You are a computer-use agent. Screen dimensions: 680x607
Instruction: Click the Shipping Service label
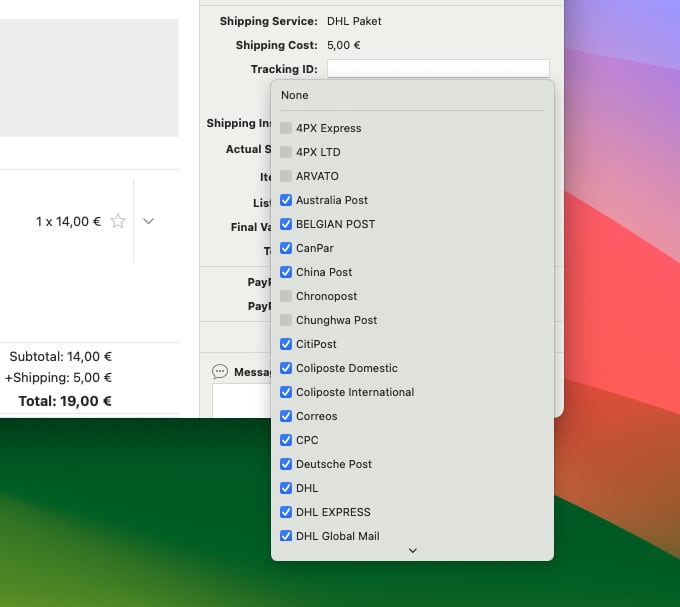pyautogui.click(x=268, y=21)
